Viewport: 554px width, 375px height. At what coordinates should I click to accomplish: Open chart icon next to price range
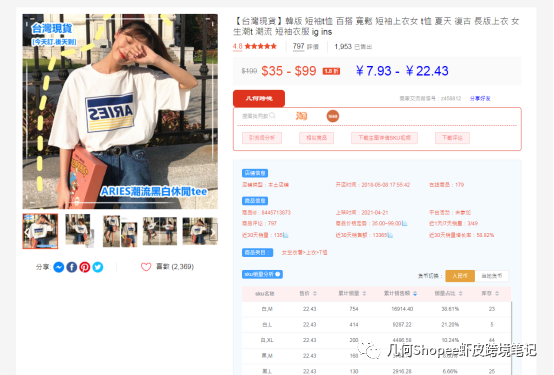[405, 223]
